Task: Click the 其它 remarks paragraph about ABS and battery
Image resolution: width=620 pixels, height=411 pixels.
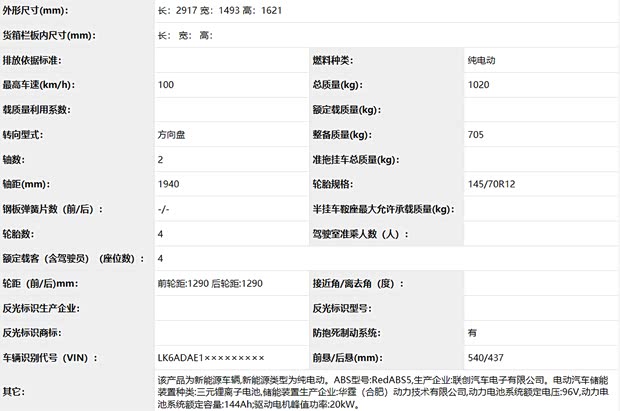Action: (383, 392)
